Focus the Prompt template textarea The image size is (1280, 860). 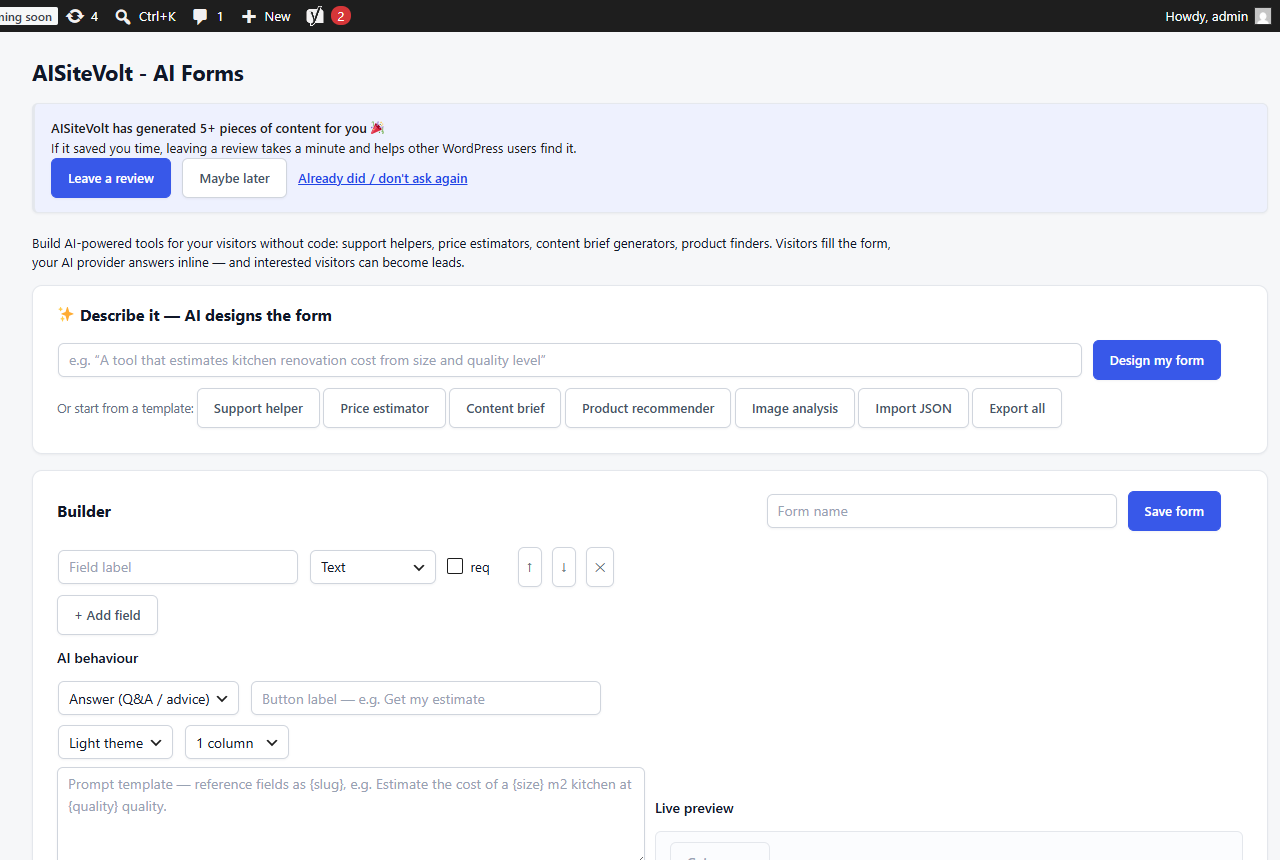click(x=351, y=814)
